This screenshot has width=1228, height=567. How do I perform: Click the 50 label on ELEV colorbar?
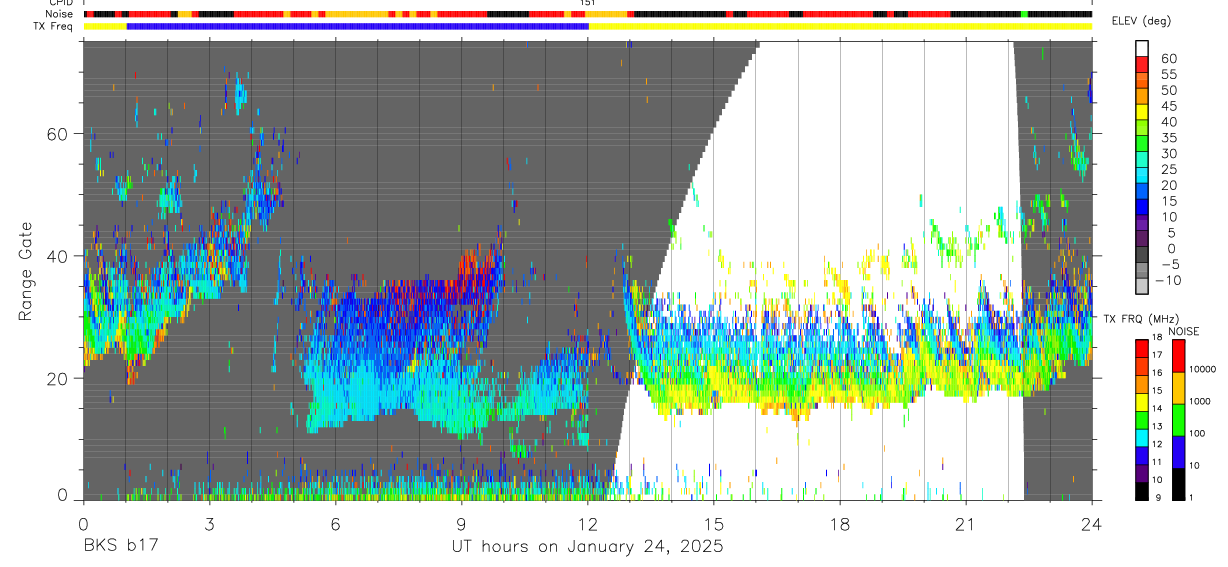click(x=1169, y=90)
